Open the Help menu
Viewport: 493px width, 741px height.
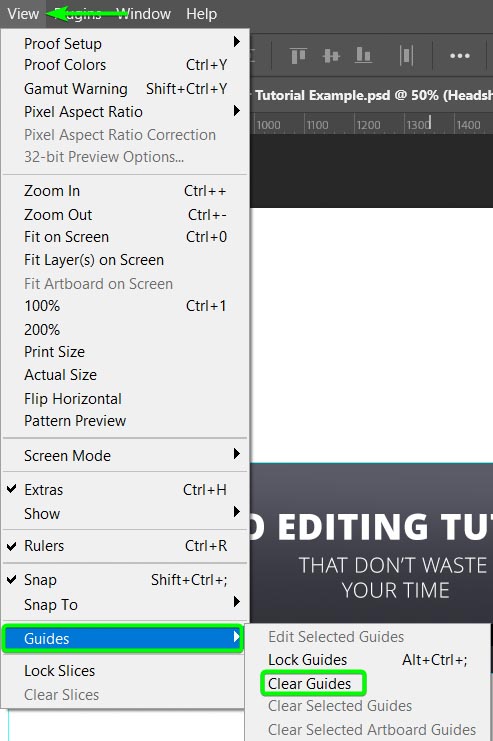click(x=201, y=14)
